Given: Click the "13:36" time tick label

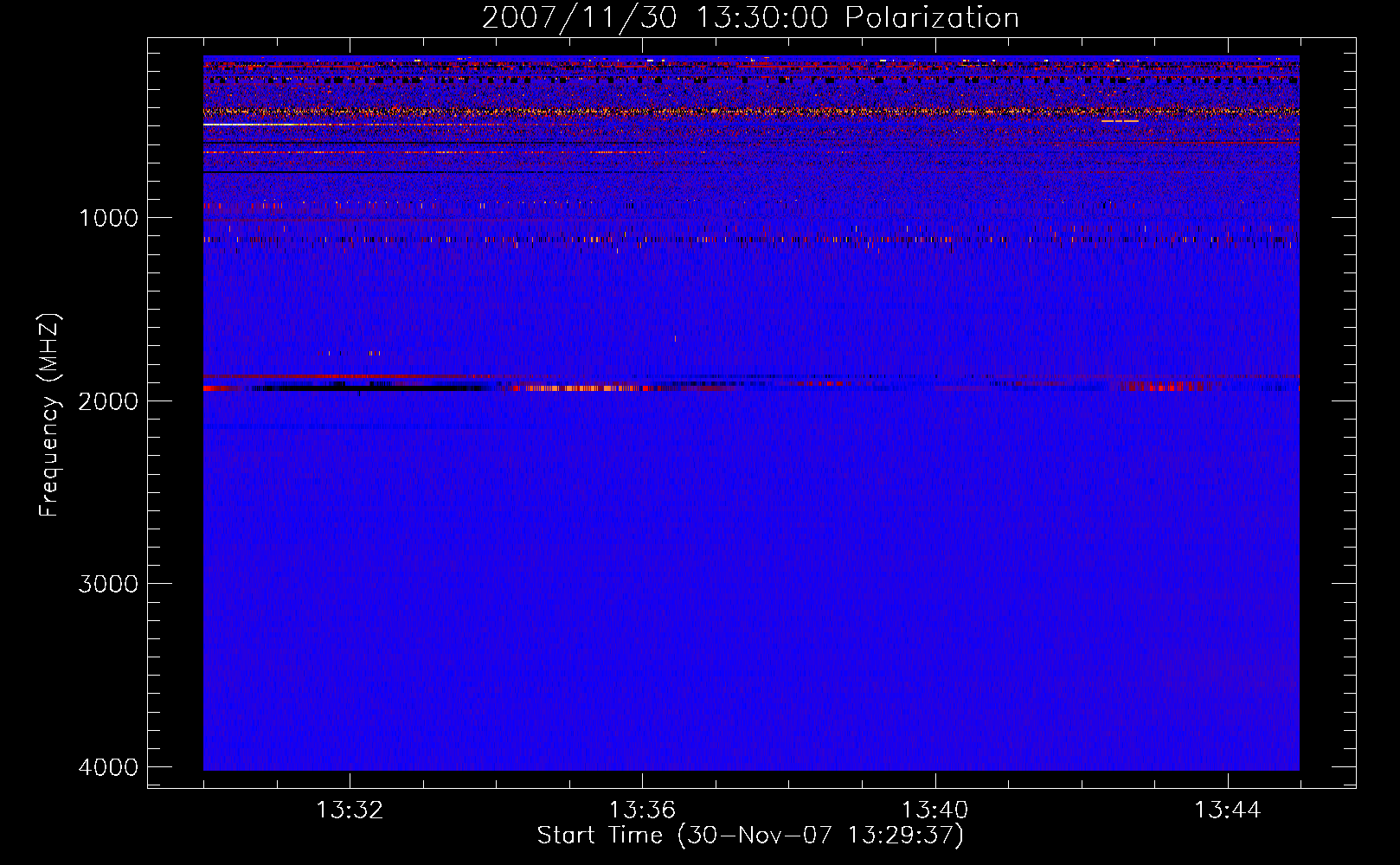Looking at the screenshot, I should [642, 811].
